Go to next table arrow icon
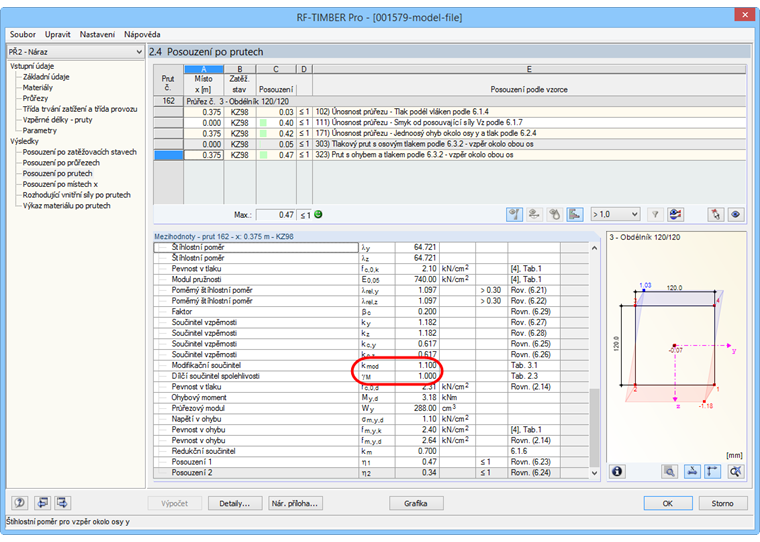This screenshot has width=760, height=542. [x=62, y=503]
